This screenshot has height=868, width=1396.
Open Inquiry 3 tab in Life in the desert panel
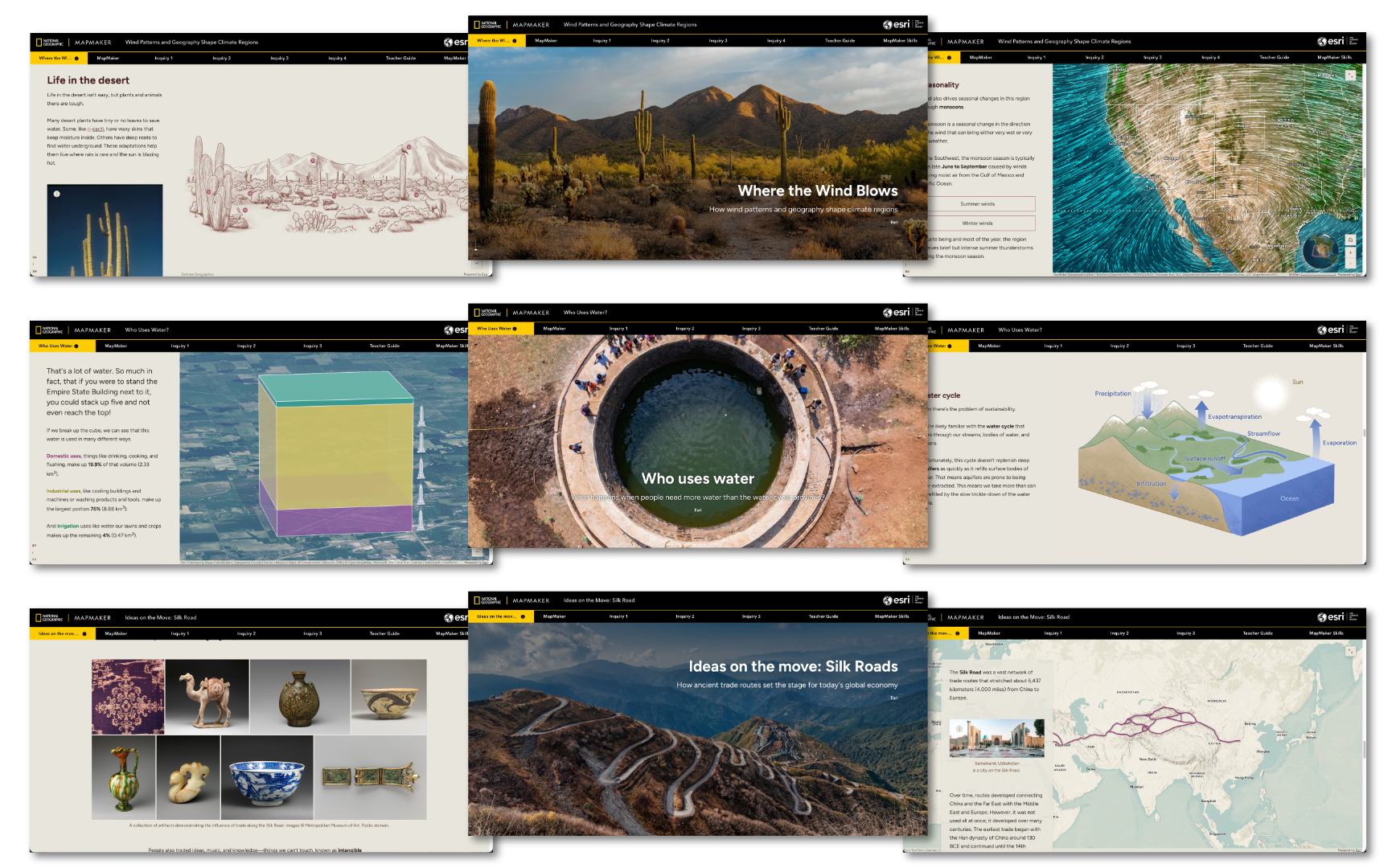click(x=279, y=58)
